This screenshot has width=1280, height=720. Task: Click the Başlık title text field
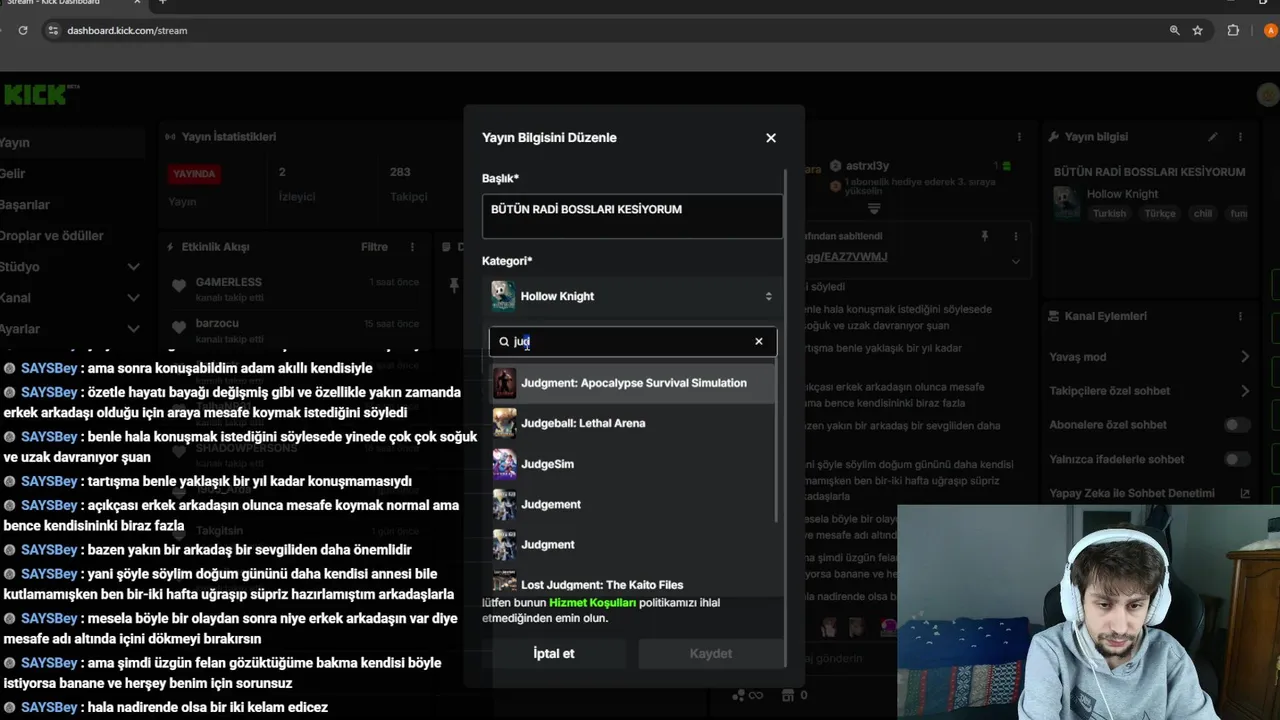[633, 216]
